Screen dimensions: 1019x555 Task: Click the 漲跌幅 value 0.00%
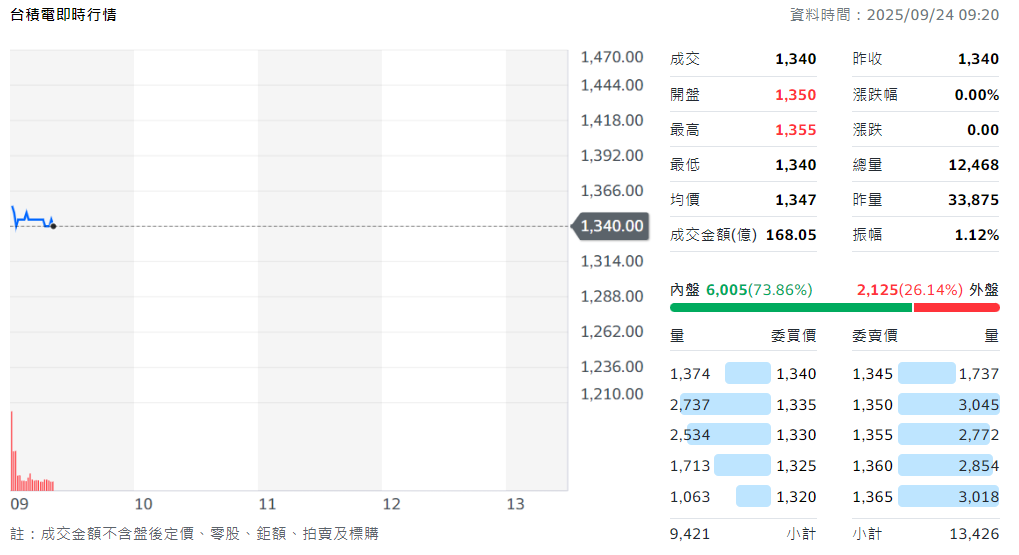click(x=977, y=95)
